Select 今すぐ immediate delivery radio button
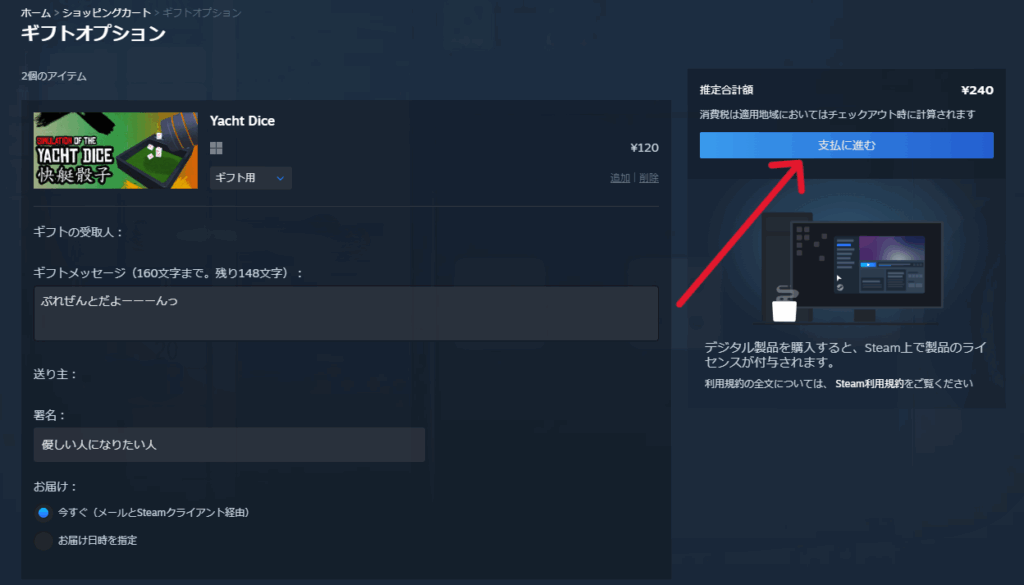1024x585 pixels. [x=43, y=513]
